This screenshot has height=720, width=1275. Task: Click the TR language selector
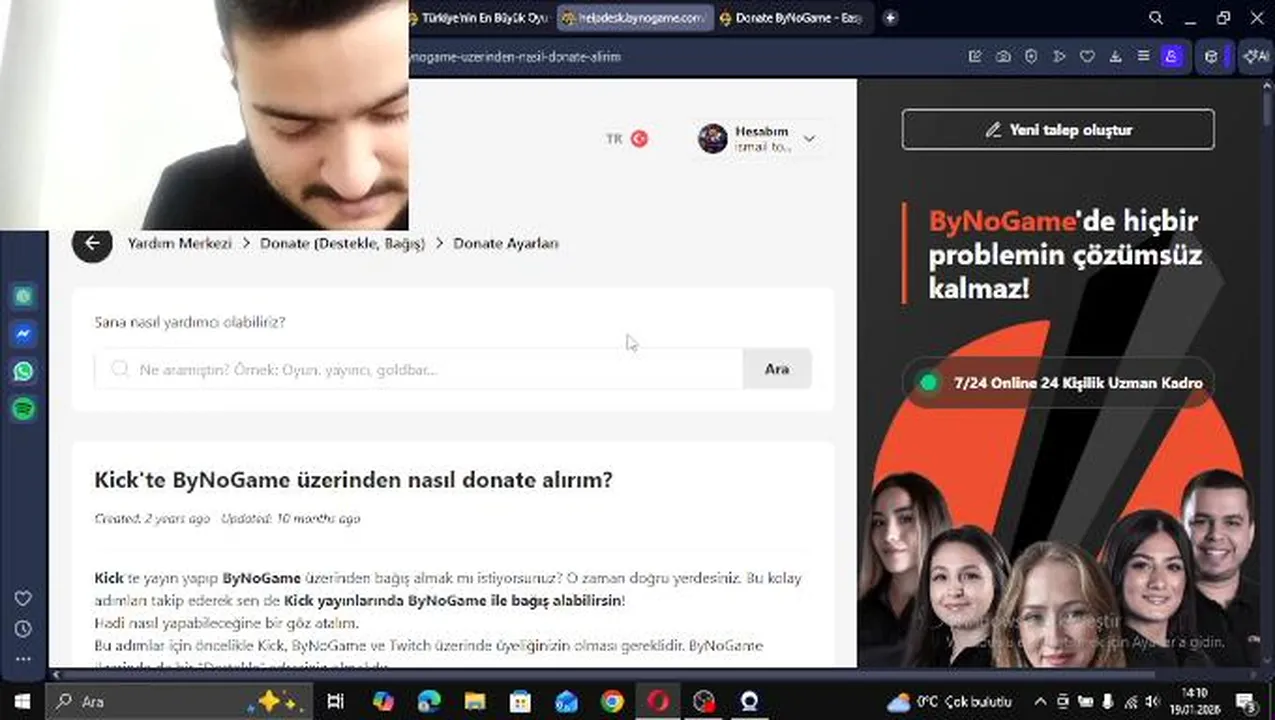click(x=614, y=138)
